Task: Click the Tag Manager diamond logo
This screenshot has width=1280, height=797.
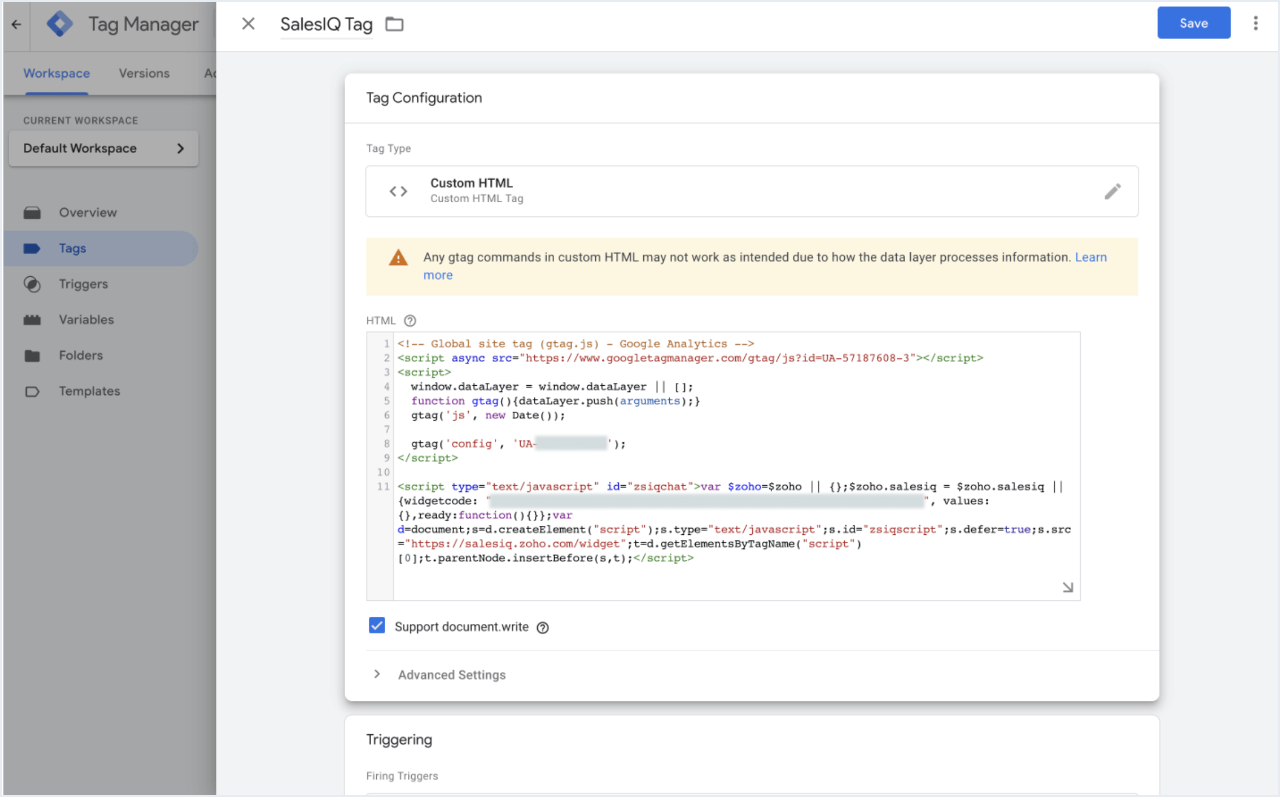Action: [x=61, y=24]
